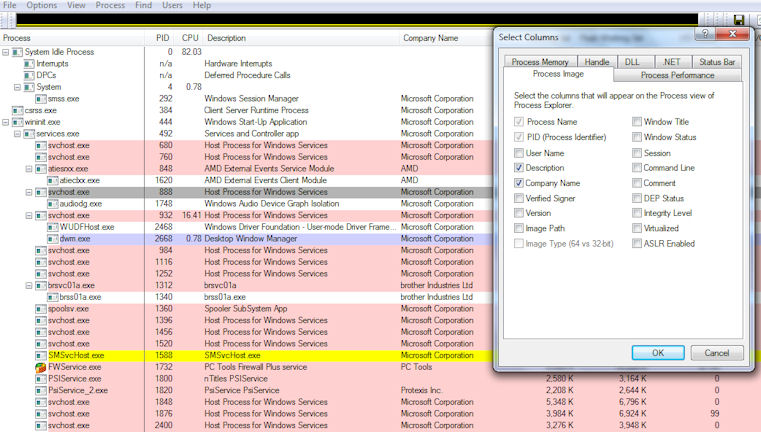This screenshot has height=432, width=761.
Task: Cancel the Select Columns dialog
Action: coord(717,353)
